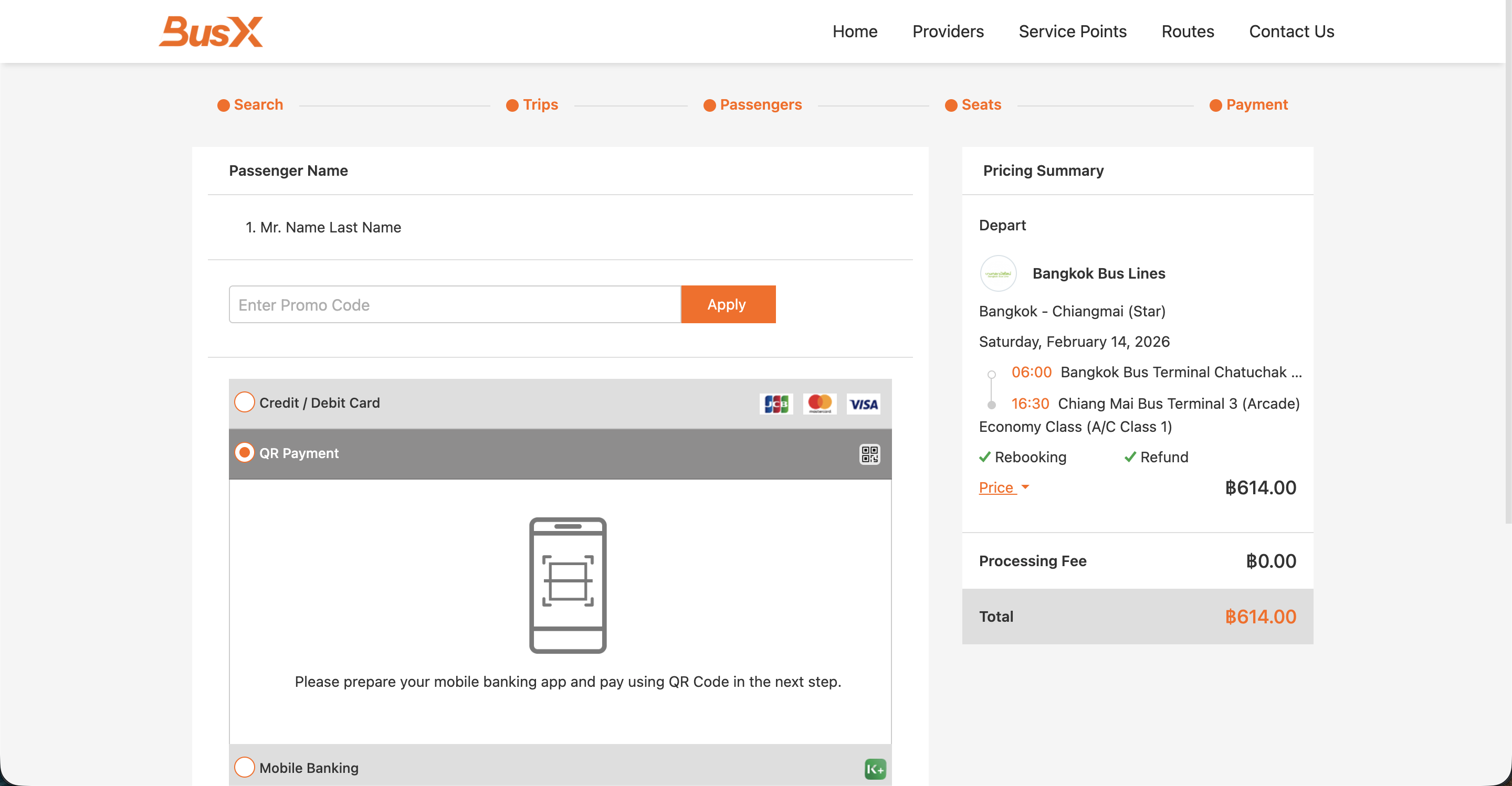Expand the Price breakdown dropdown

coord(1004,487)
